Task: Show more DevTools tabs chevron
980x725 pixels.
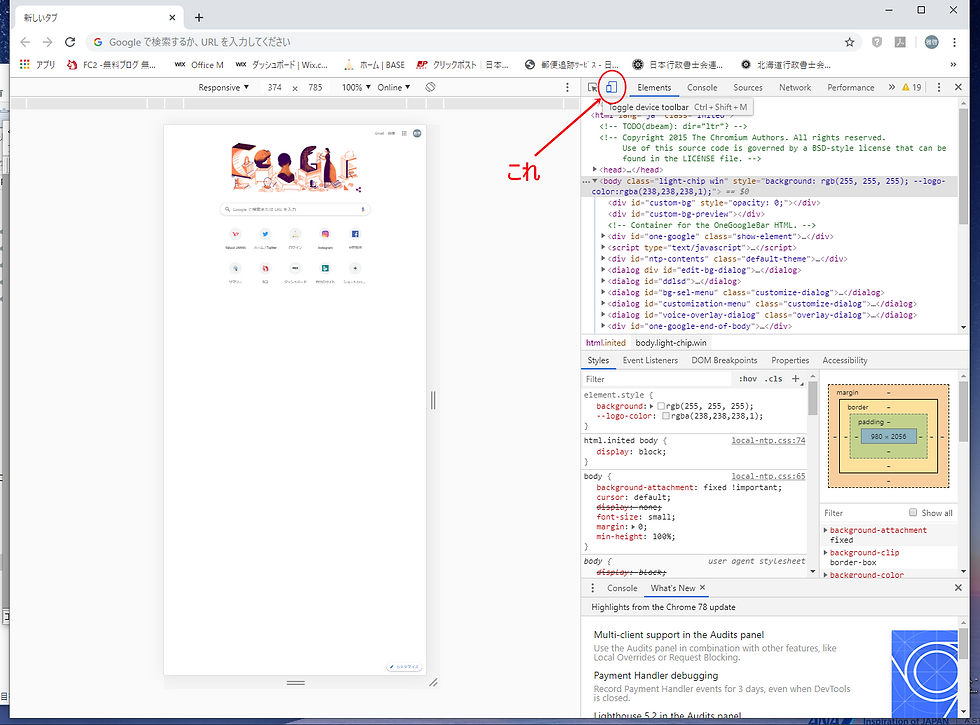Action: pos(892,88)
